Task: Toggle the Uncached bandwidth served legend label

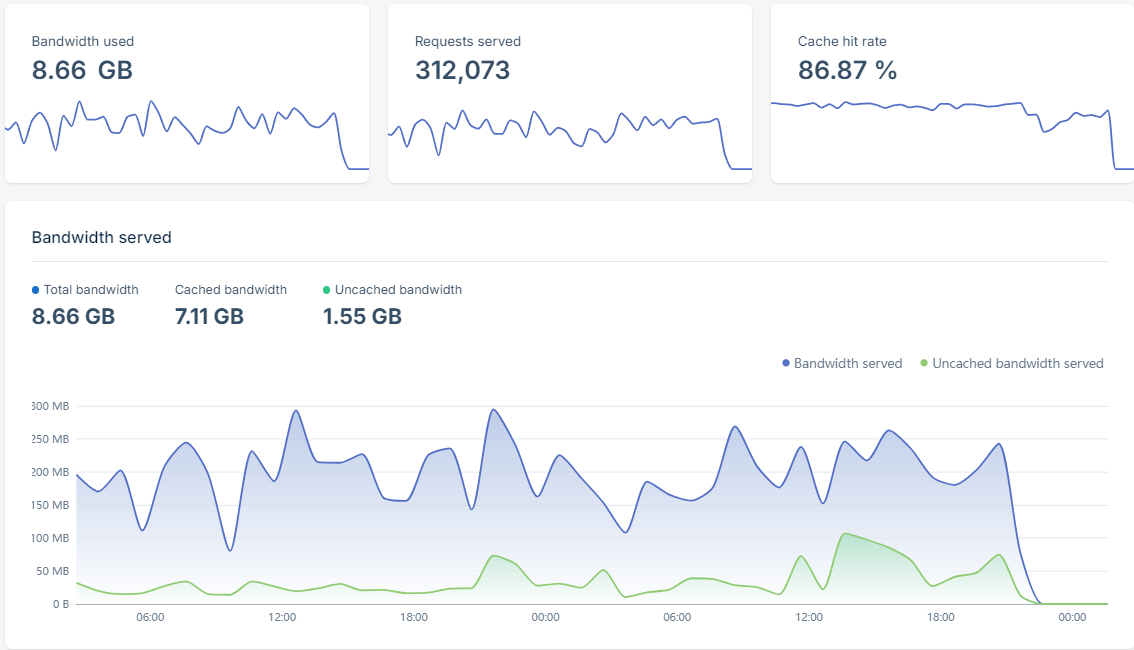Action: (1017, 364)
